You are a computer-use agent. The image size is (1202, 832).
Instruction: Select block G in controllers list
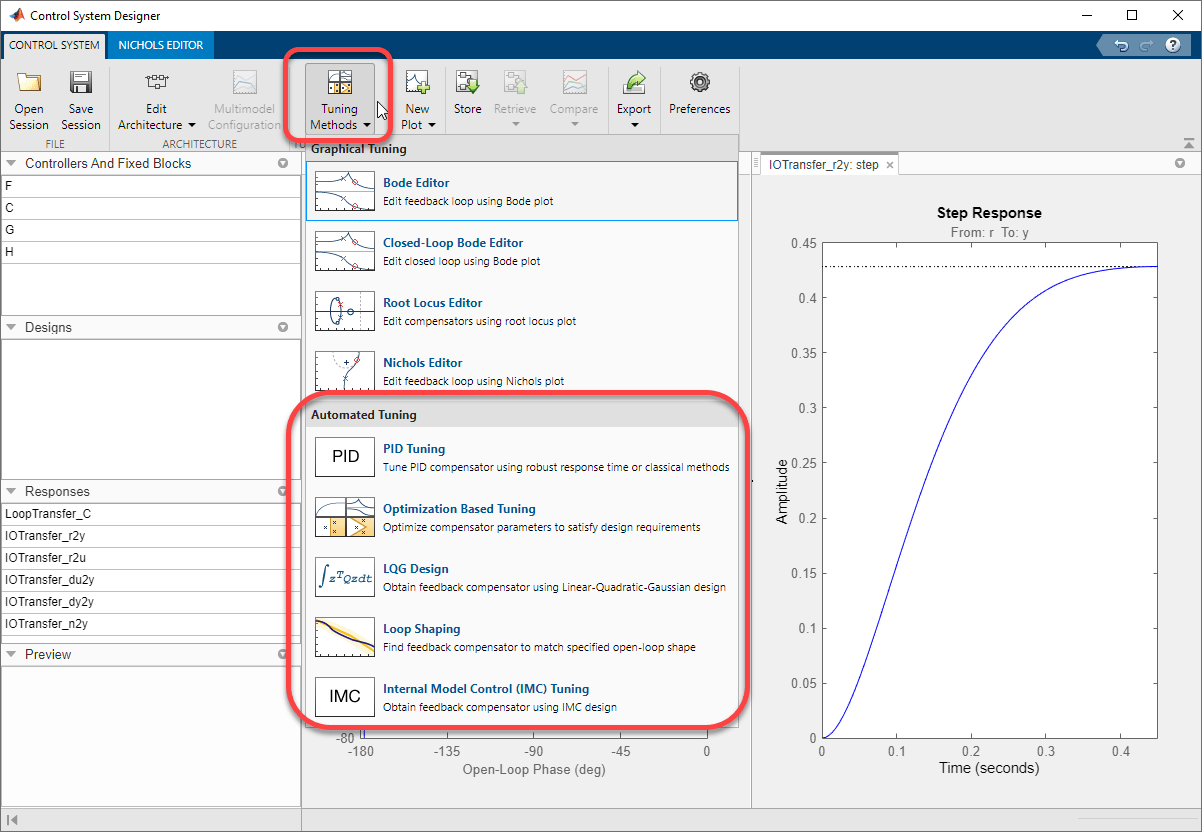(151, 230)
